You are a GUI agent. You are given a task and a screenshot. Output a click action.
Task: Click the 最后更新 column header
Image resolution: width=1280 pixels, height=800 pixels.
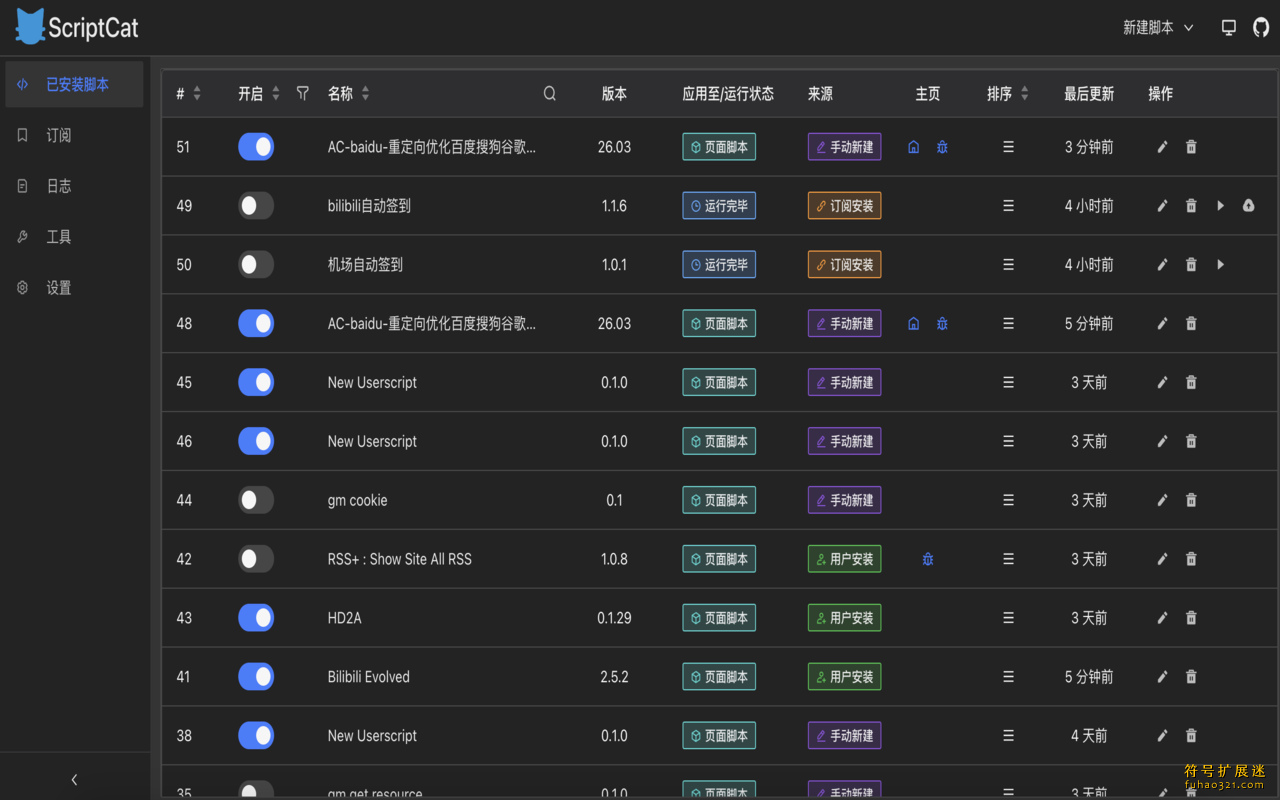click(x=1089, y=93)
